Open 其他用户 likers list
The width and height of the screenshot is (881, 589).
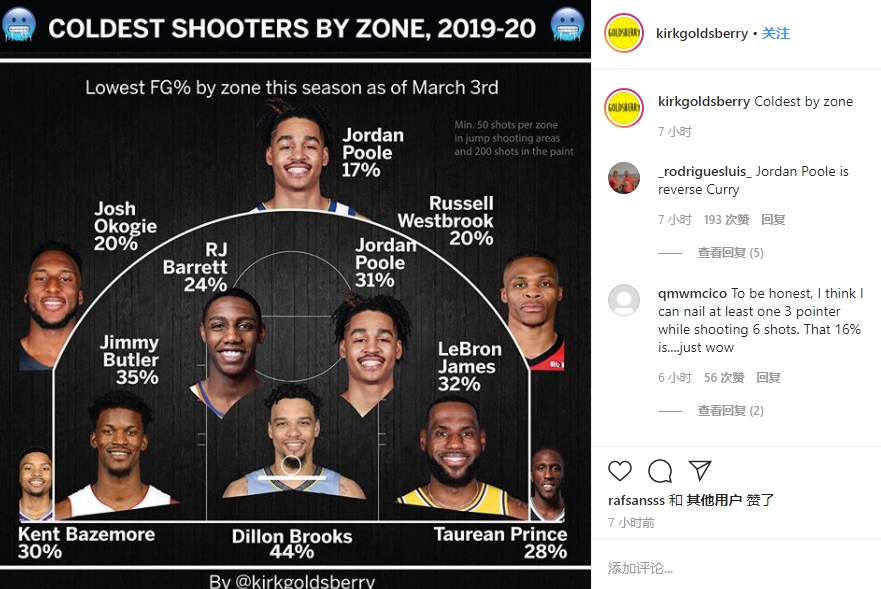[x=714, y=500]
